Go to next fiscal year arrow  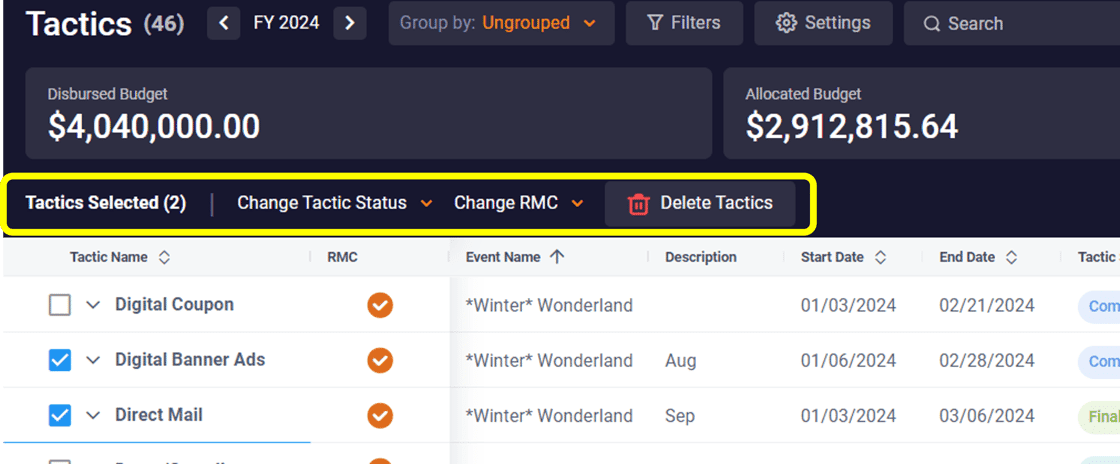[349, 24]
